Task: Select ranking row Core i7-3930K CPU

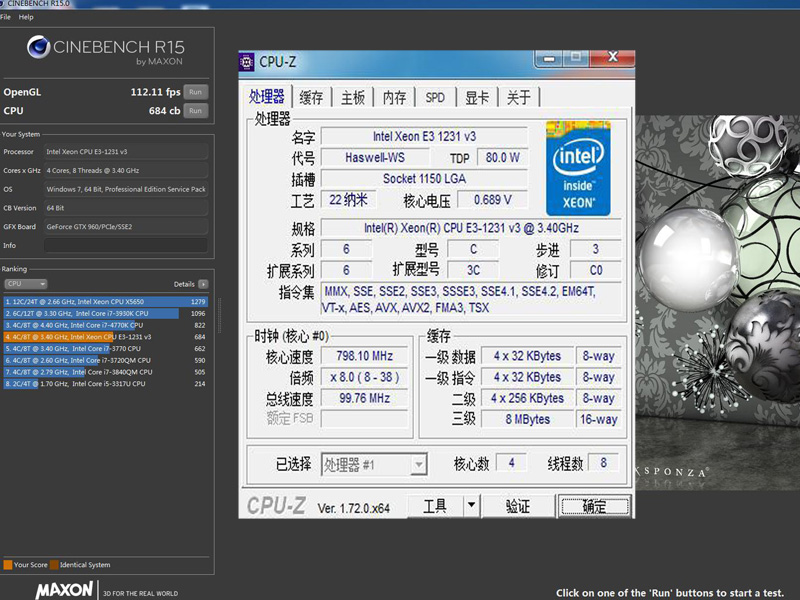Action: pyautogui.click(x=106, y=313)
